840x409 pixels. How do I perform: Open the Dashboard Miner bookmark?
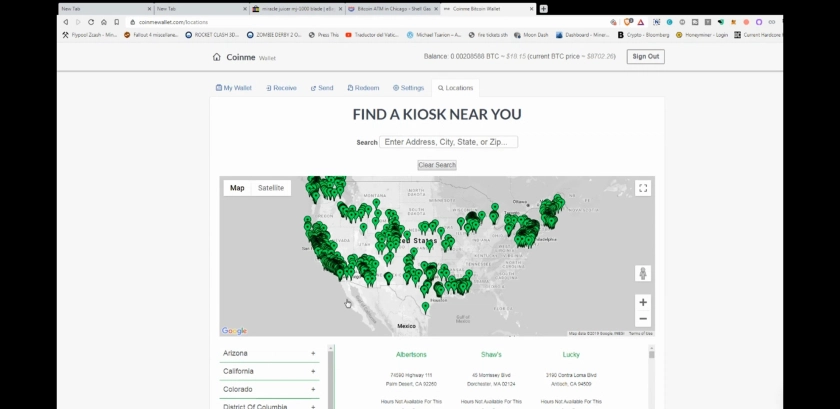[583, 35]
